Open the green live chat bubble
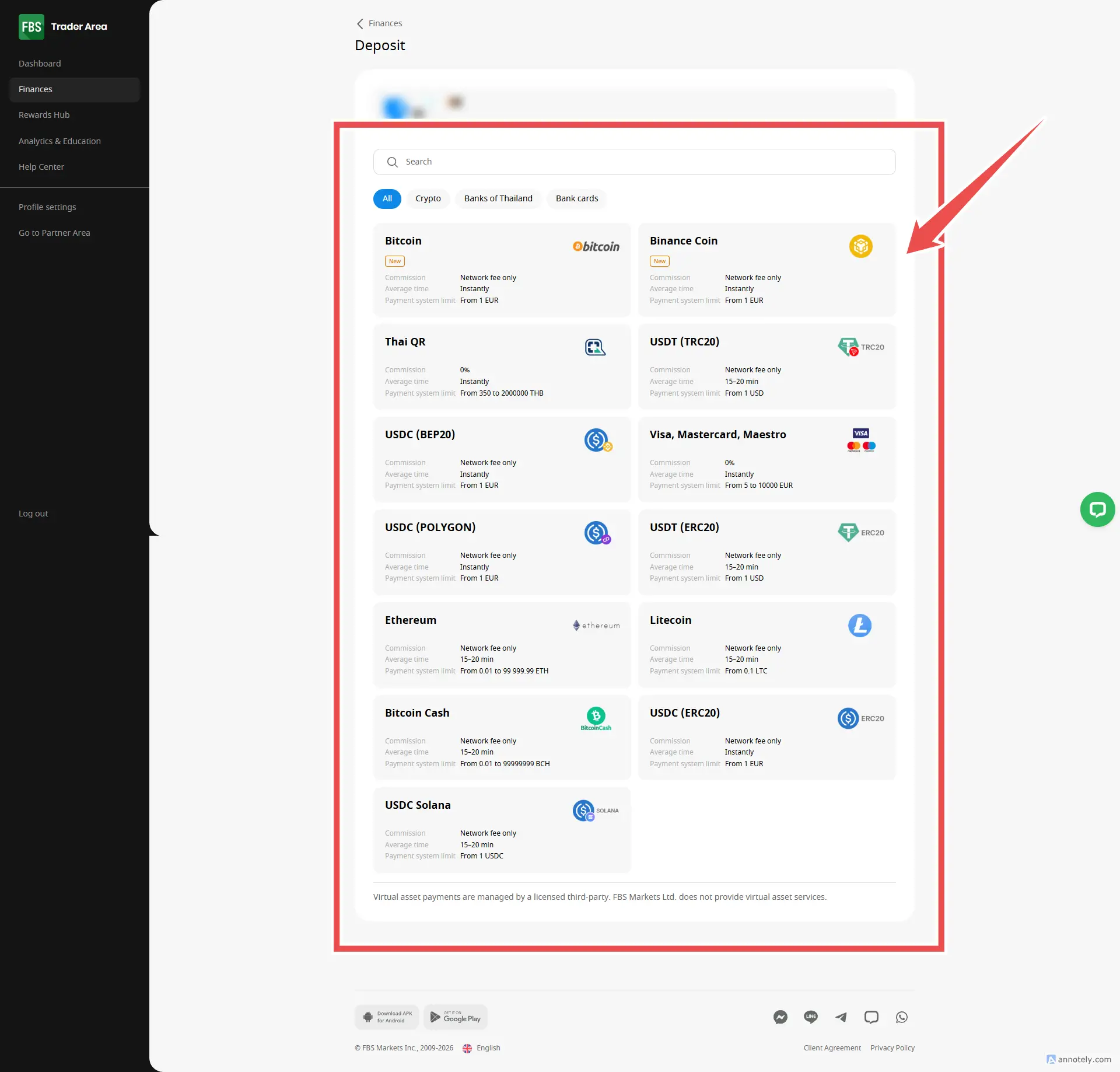The image size is (1120, 1072). [1097, 509]
